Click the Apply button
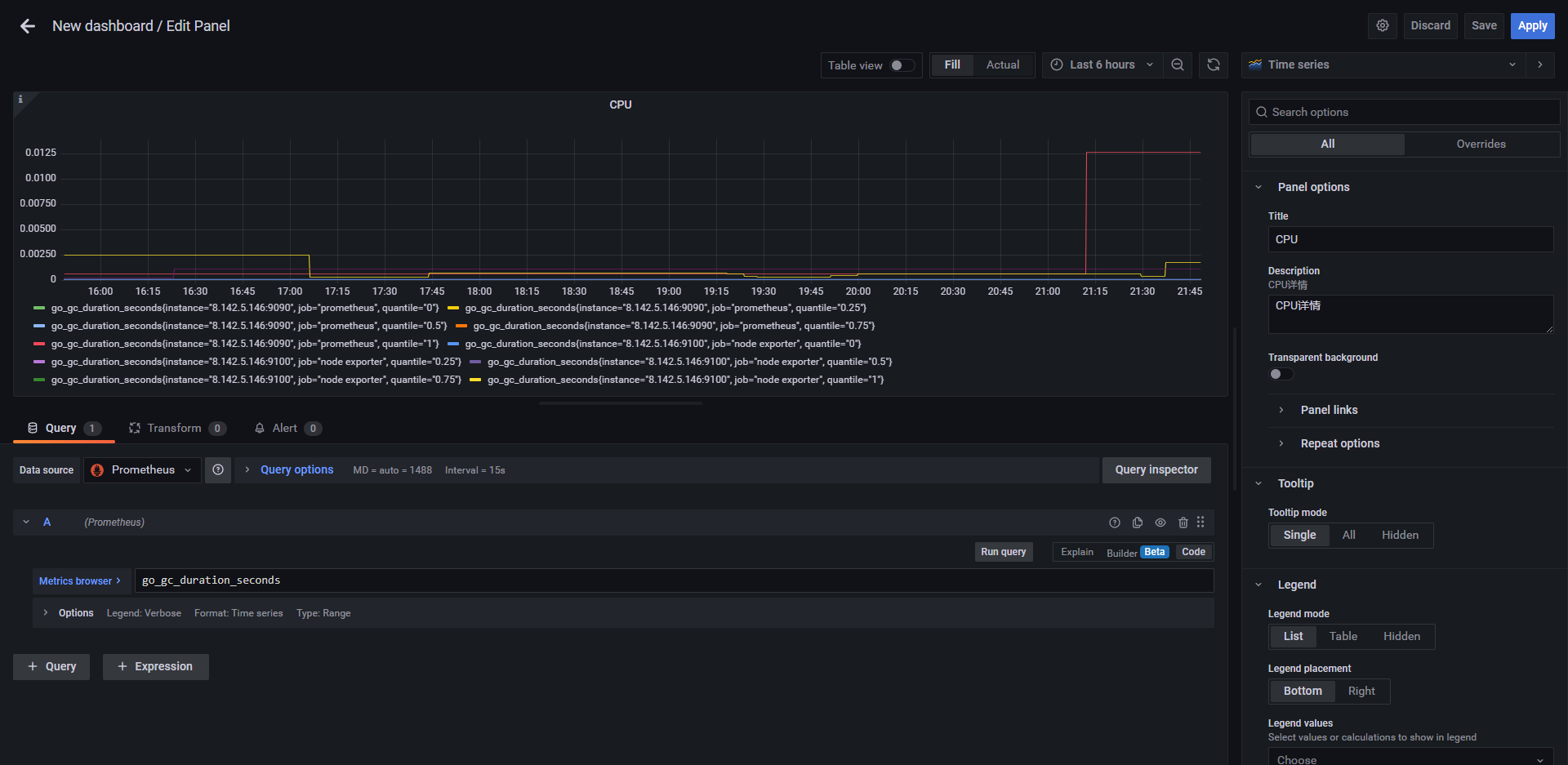Viewport: 1568px width, 765px height. (x=1532, y=26)
